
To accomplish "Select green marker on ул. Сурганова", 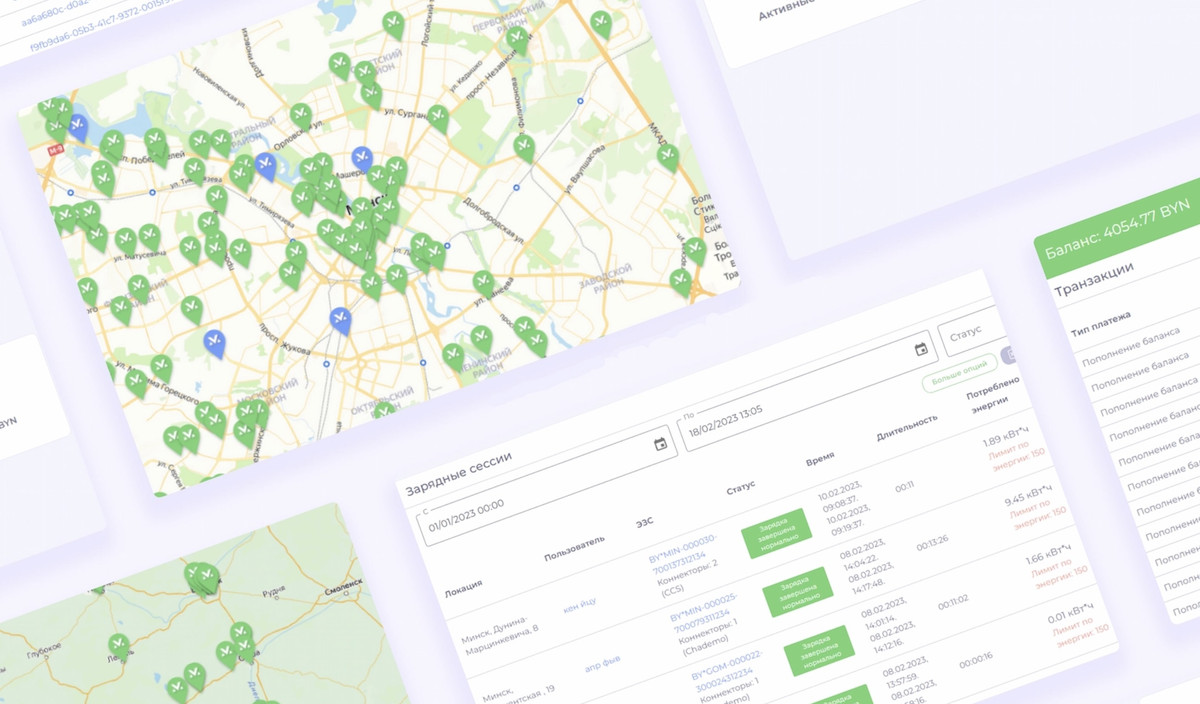I will point(438,119).
